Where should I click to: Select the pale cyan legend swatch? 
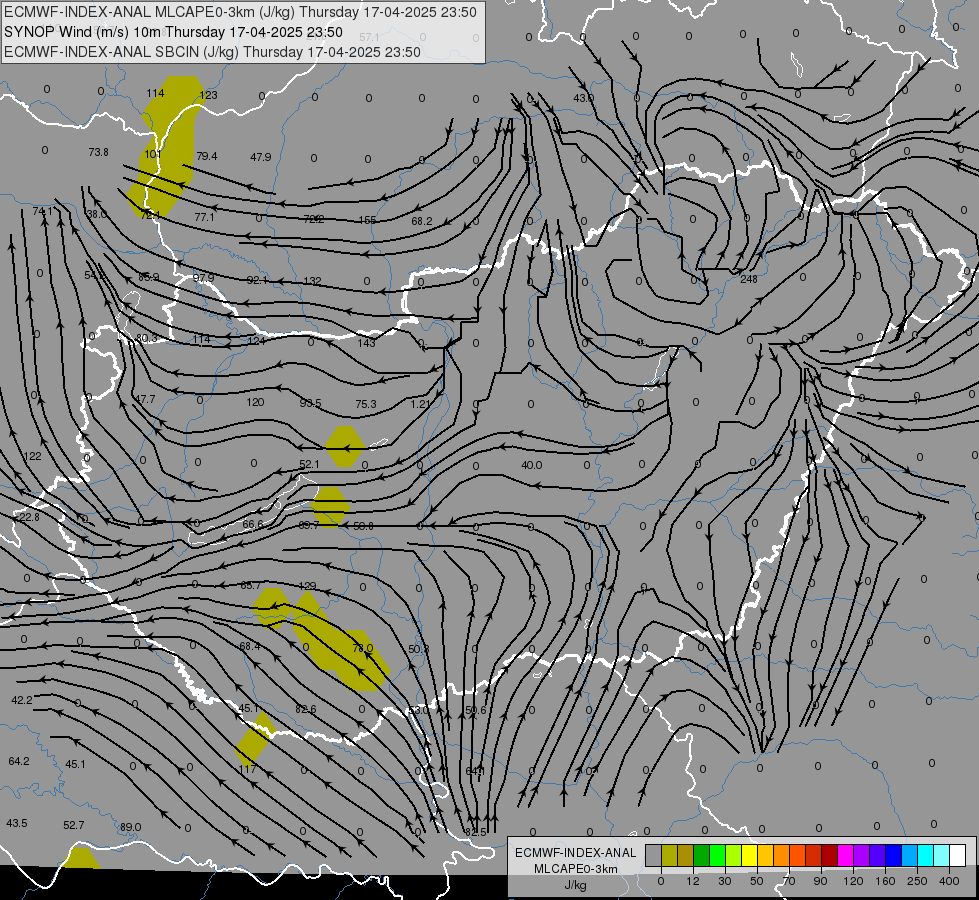[942, 855]
